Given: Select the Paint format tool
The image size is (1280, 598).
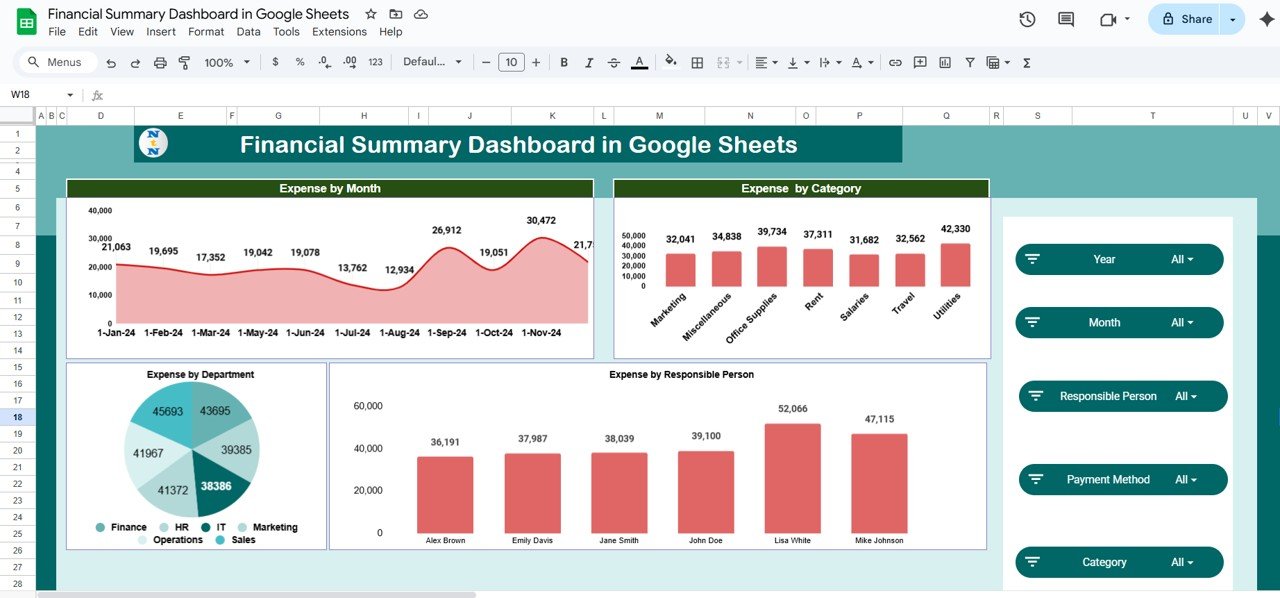Looking at the screenshot, I should pyautogui.click(x=184, y=62).
